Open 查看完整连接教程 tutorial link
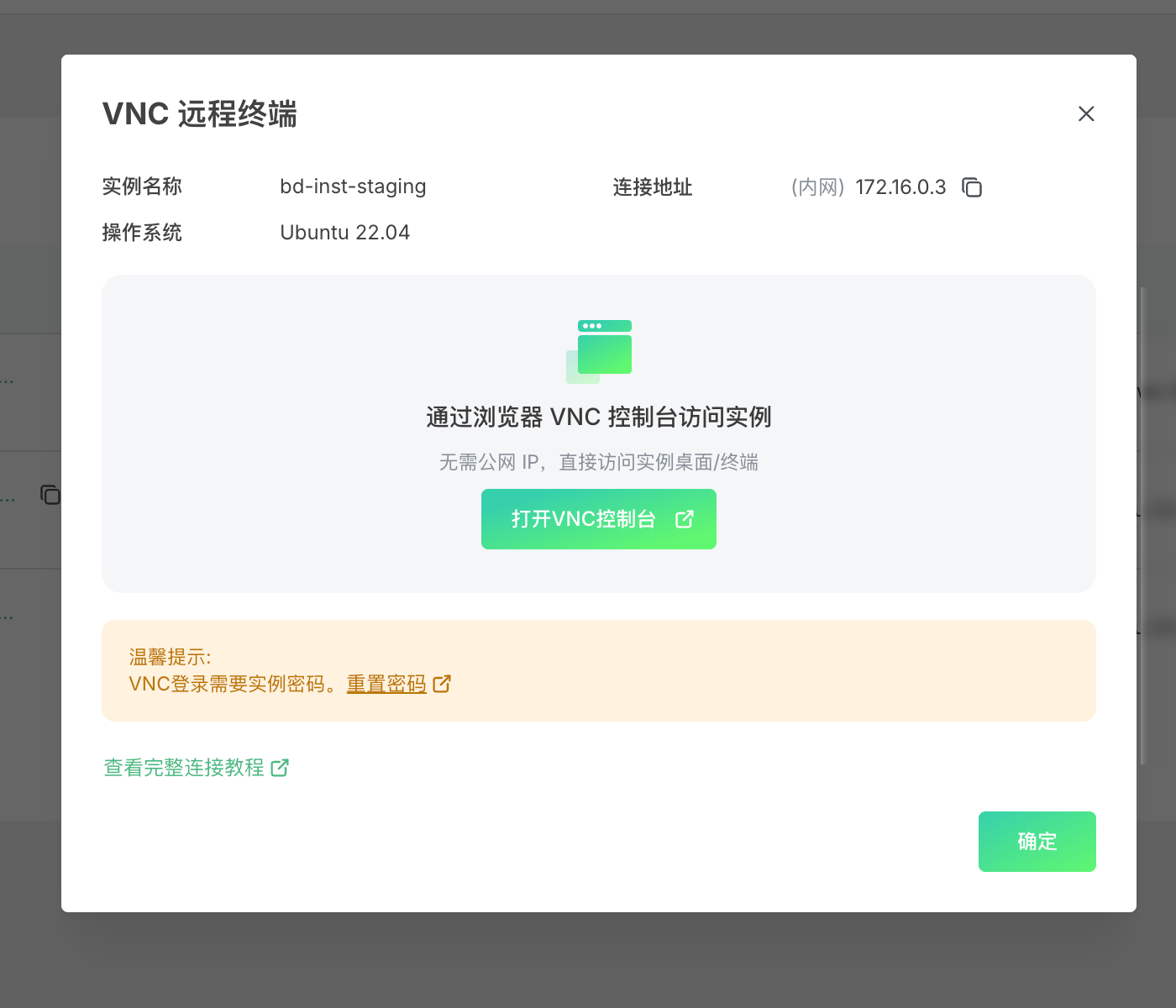Screen dimensions: 1176x1008 coord(197,767)
